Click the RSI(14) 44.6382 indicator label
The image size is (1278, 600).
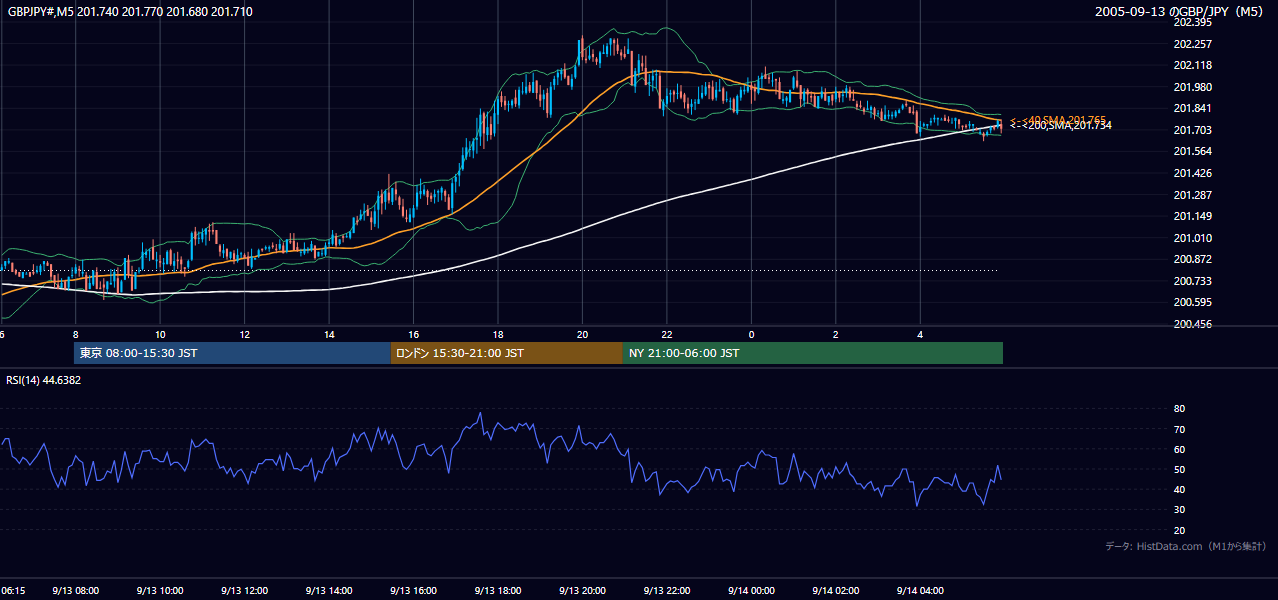pyautogui.click(x=44, y=381)
